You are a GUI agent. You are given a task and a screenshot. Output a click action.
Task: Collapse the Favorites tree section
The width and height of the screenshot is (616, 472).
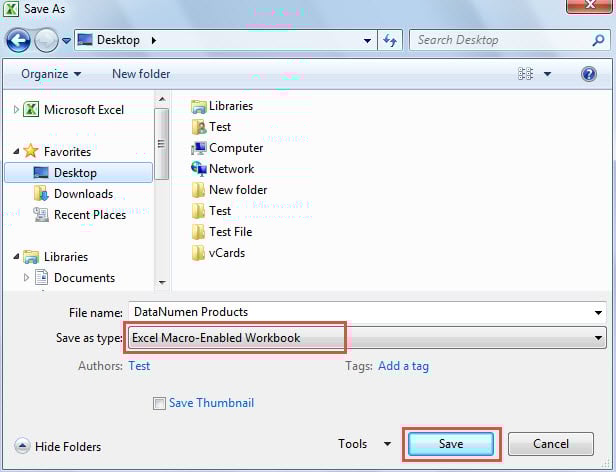17,152
